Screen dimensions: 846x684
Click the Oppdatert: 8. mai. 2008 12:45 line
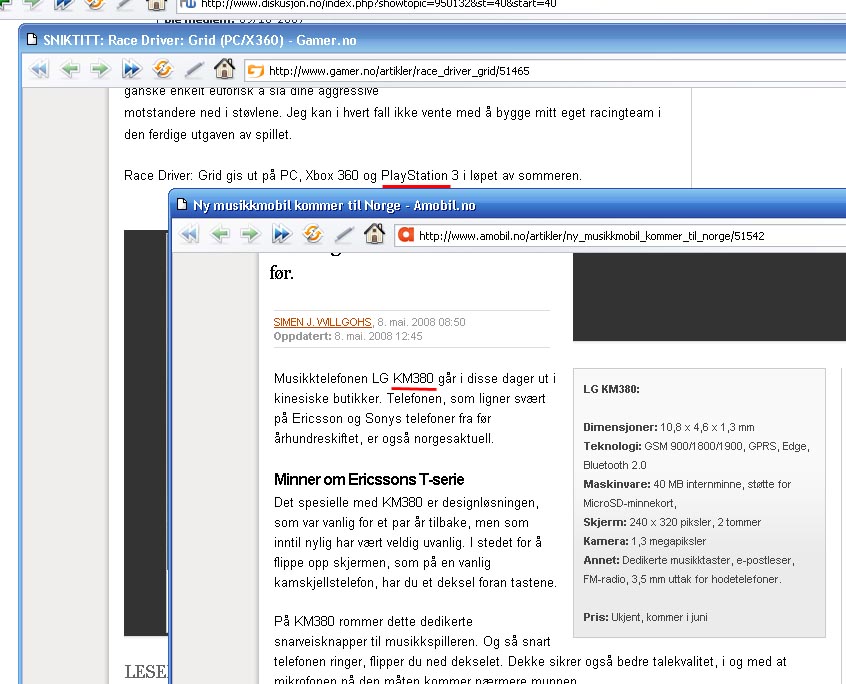tap(348, 336)
